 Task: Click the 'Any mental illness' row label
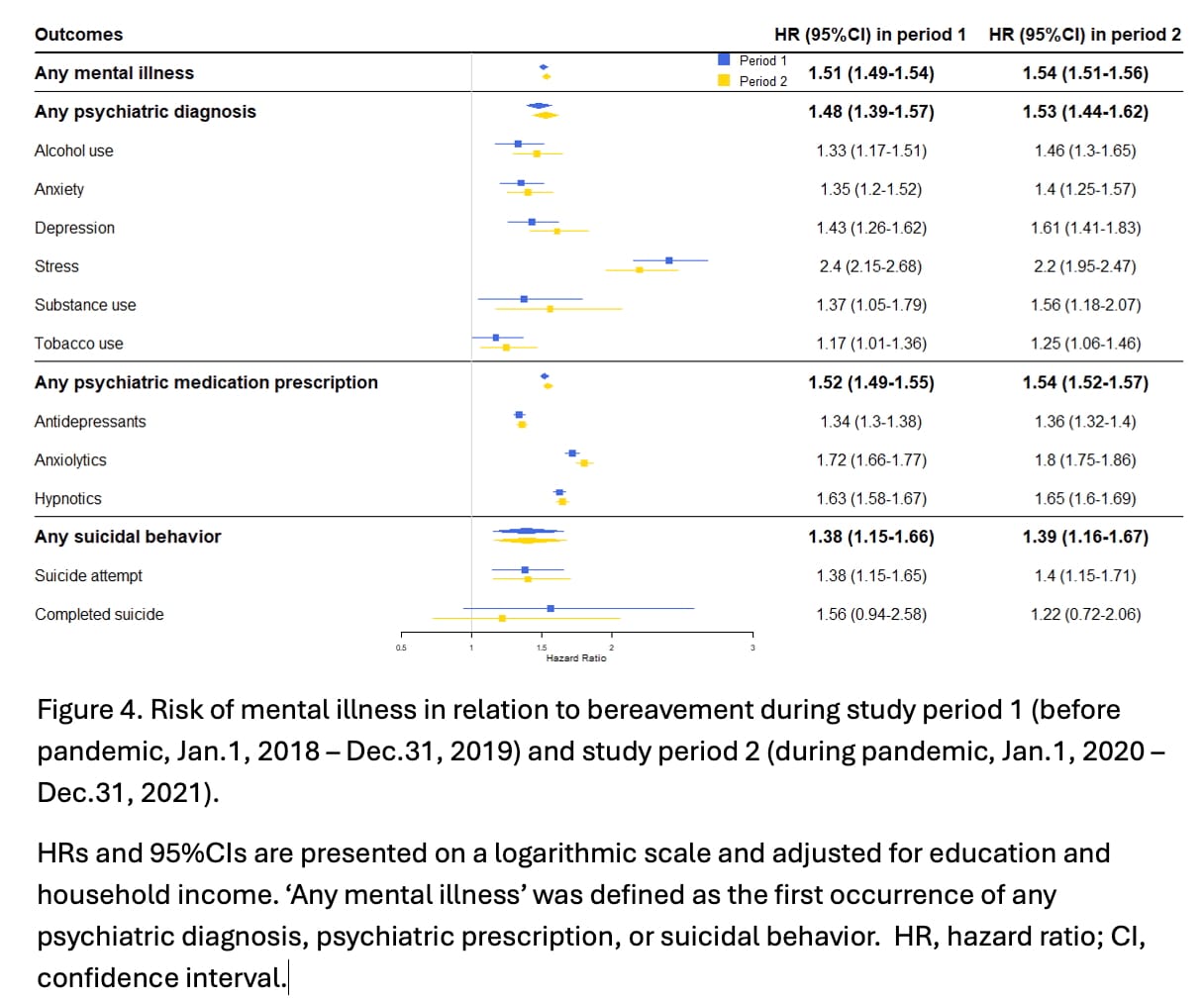click(x=114, y=73)
